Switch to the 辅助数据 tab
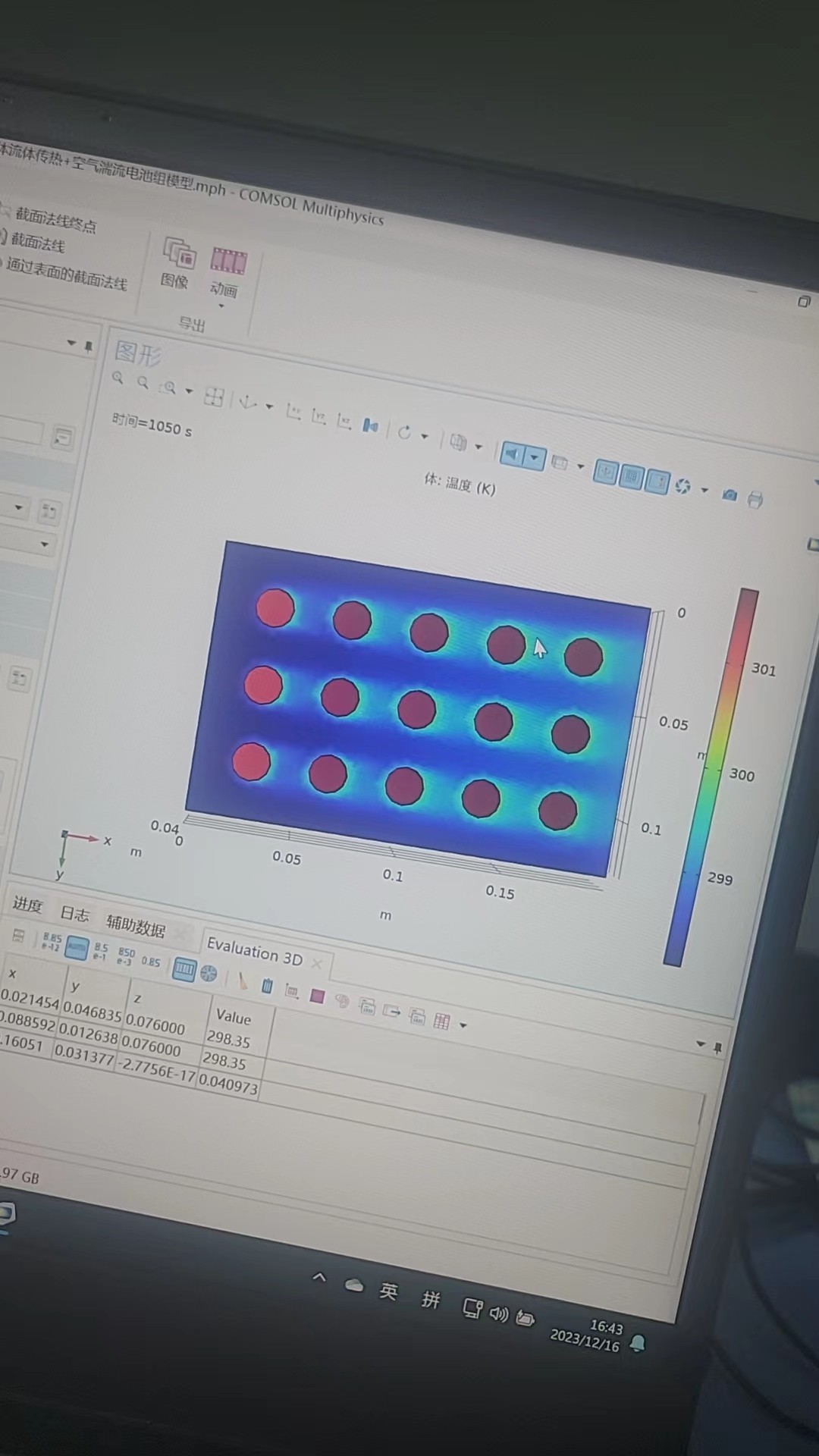The width and height of the screenshot is (819, 1456). (135, 926)
